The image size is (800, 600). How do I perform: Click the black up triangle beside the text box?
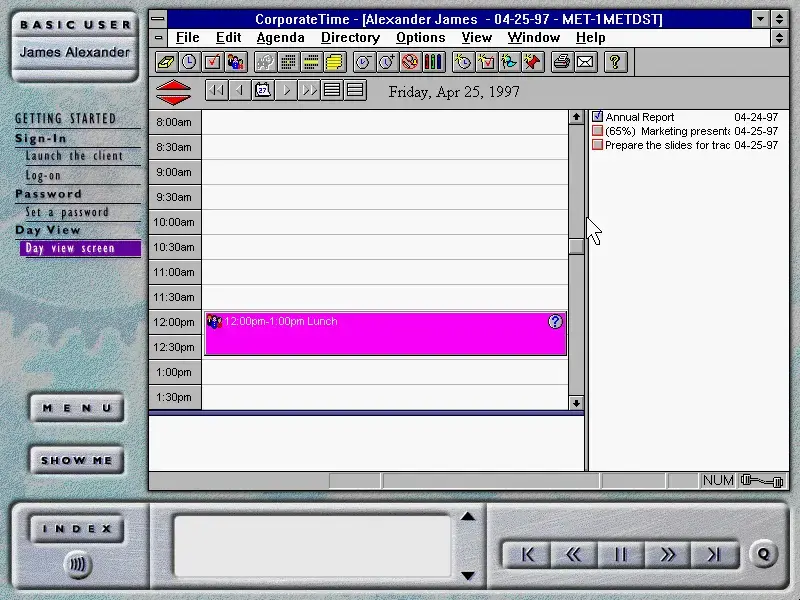pyautogui.click(x=468, y=516)
